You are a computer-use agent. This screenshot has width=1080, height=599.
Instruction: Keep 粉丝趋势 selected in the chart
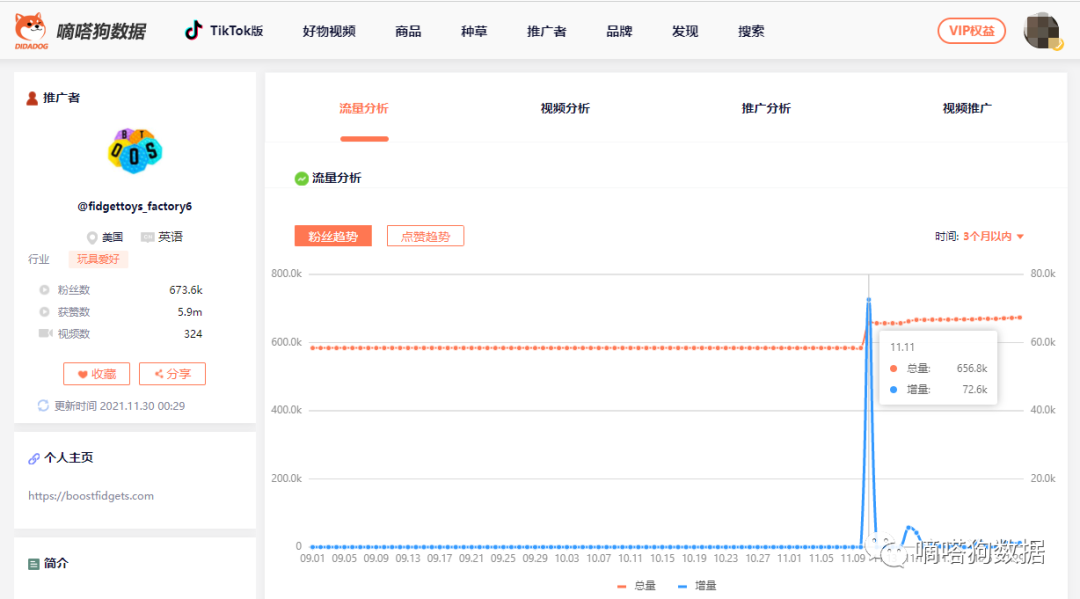(333, 235)
